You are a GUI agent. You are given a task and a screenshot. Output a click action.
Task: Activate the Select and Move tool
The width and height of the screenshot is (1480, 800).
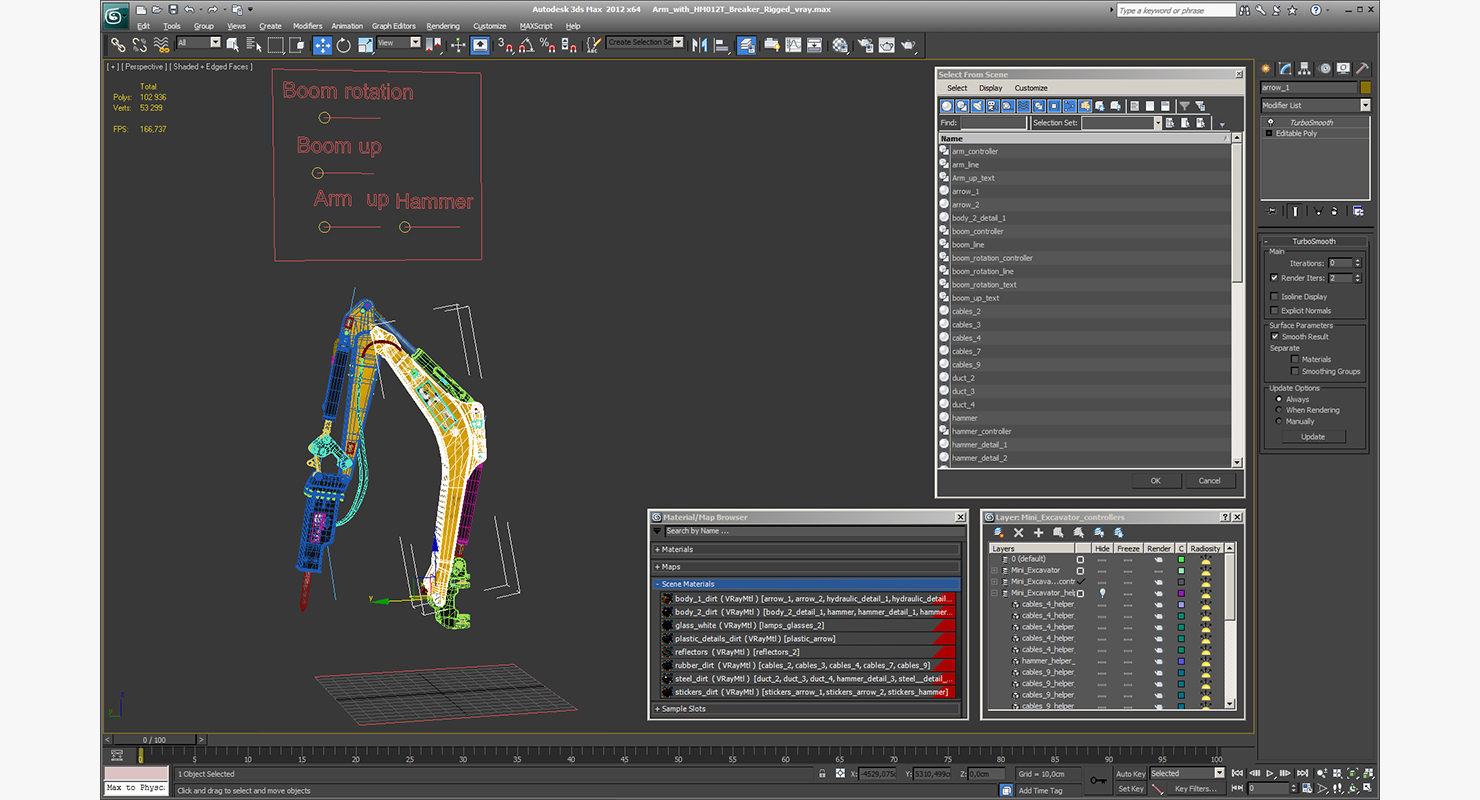click(x=322, y=45)
